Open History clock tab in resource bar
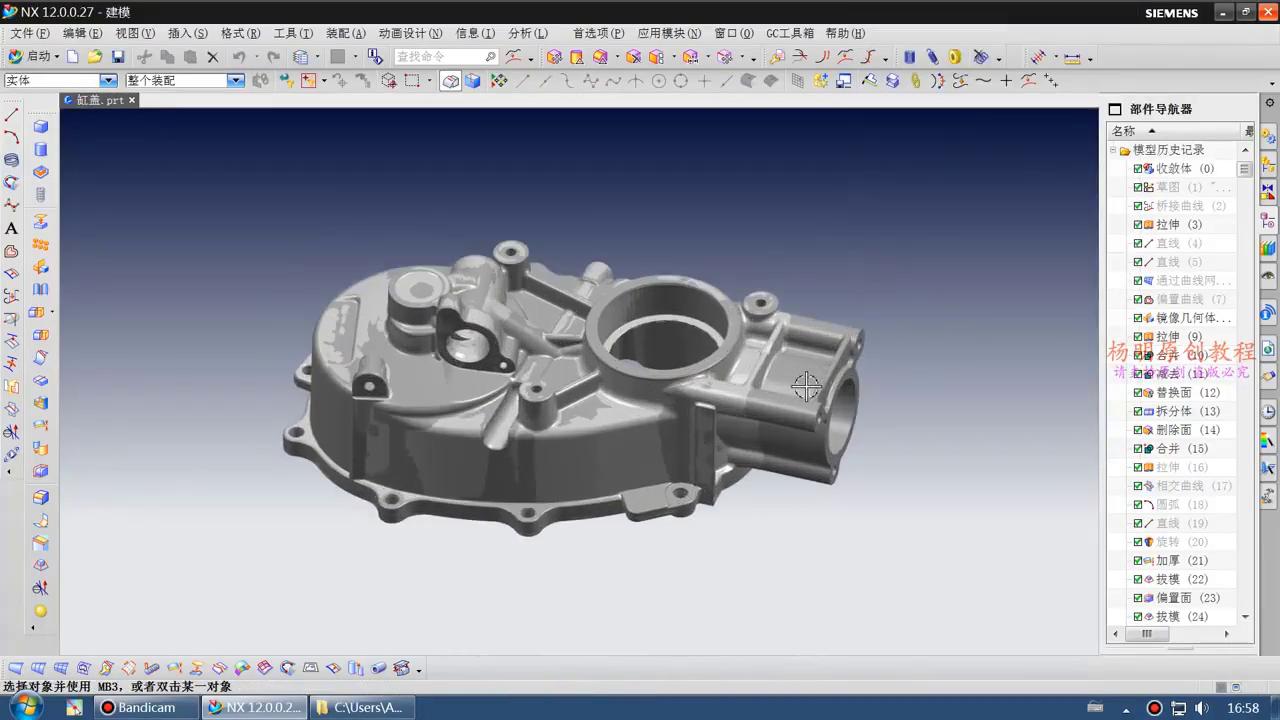 pos(1268,411)
